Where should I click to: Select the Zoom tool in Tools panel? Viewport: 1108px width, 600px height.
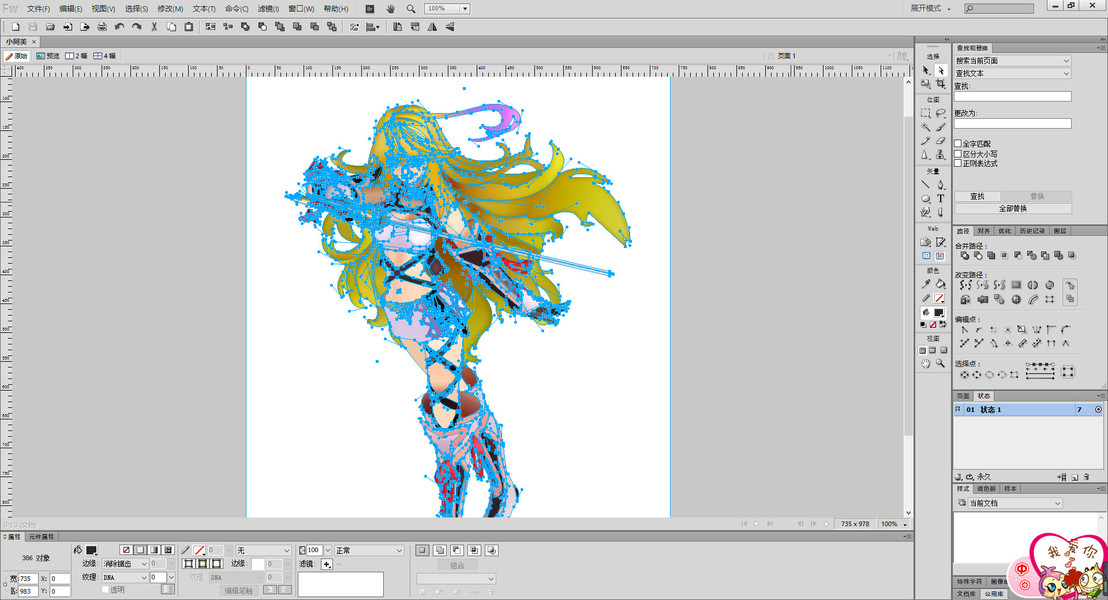point(941,363)
